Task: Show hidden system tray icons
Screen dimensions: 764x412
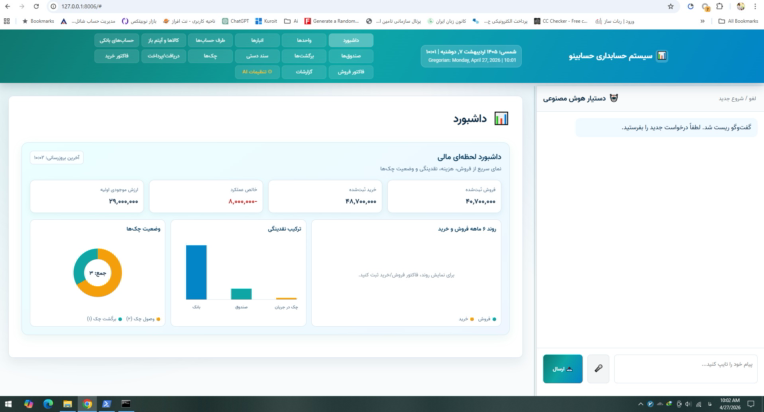Action: [x=640, y=404]
